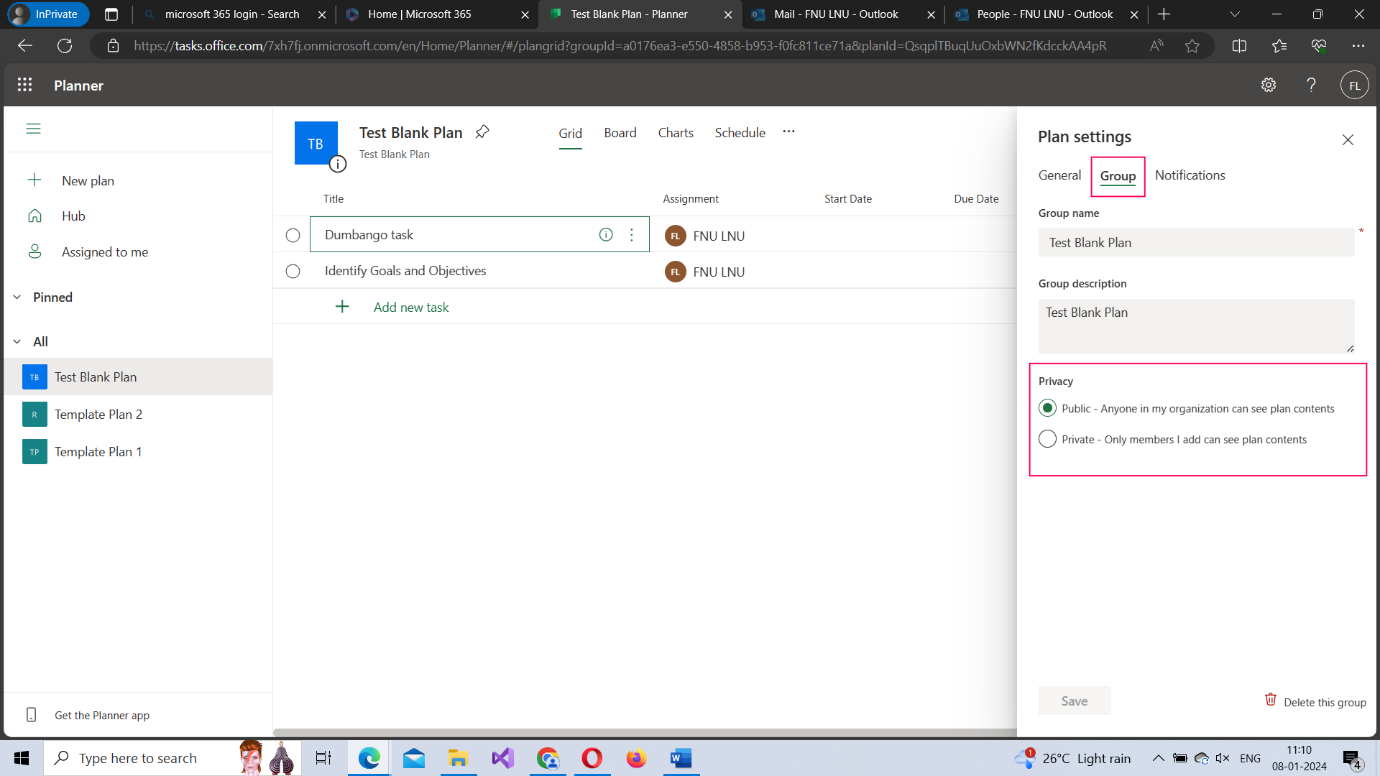Open details info icon for Dumbango task

click(x=605, y=235)
